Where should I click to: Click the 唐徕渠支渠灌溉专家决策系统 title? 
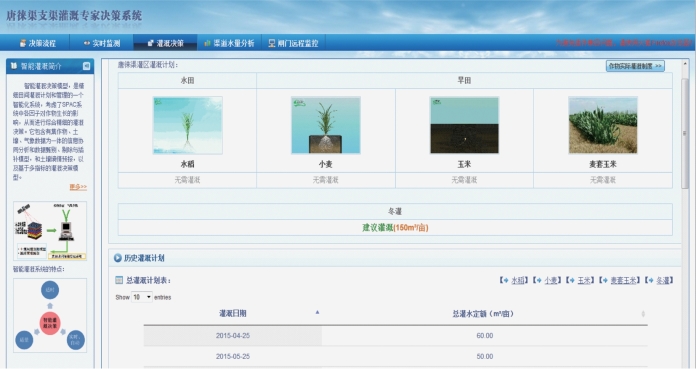(74, 16)
